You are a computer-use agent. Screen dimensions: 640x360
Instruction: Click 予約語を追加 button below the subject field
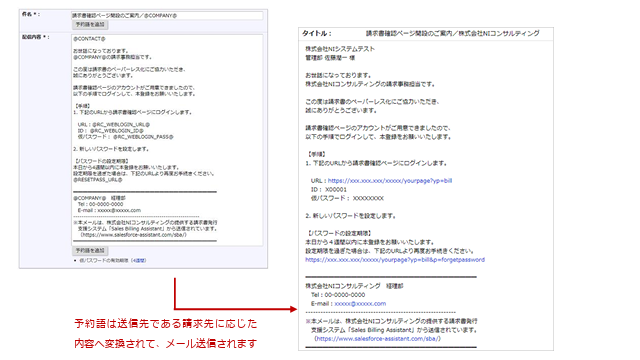point(90,24)
